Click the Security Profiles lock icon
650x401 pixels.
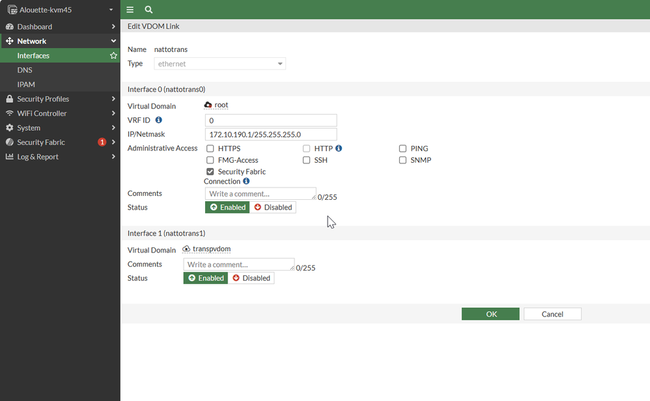point(10,99)
